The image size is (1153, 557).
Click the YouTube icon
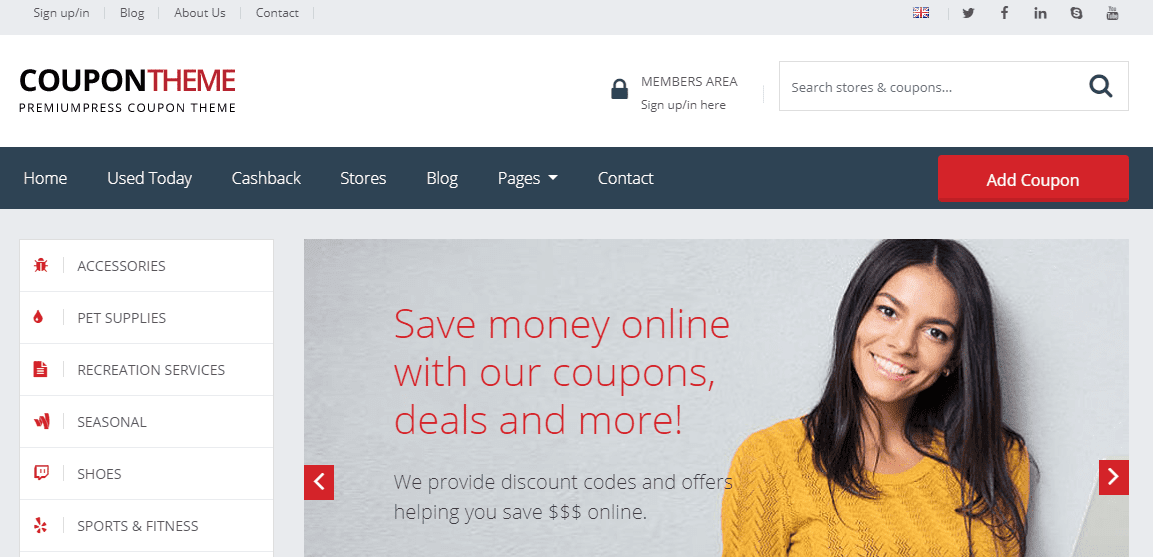click(x=1113, y=13)
